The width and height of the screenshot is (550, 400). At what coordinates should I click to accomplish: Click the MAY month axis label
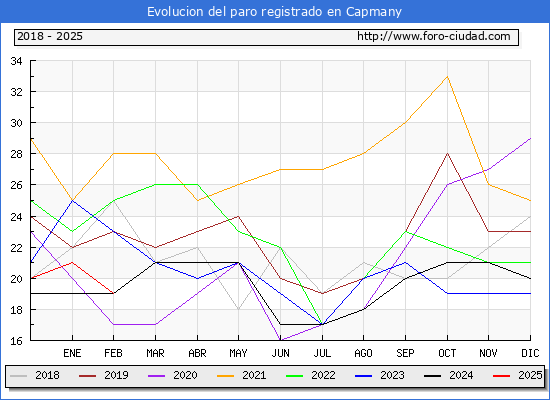pos(239,353)
